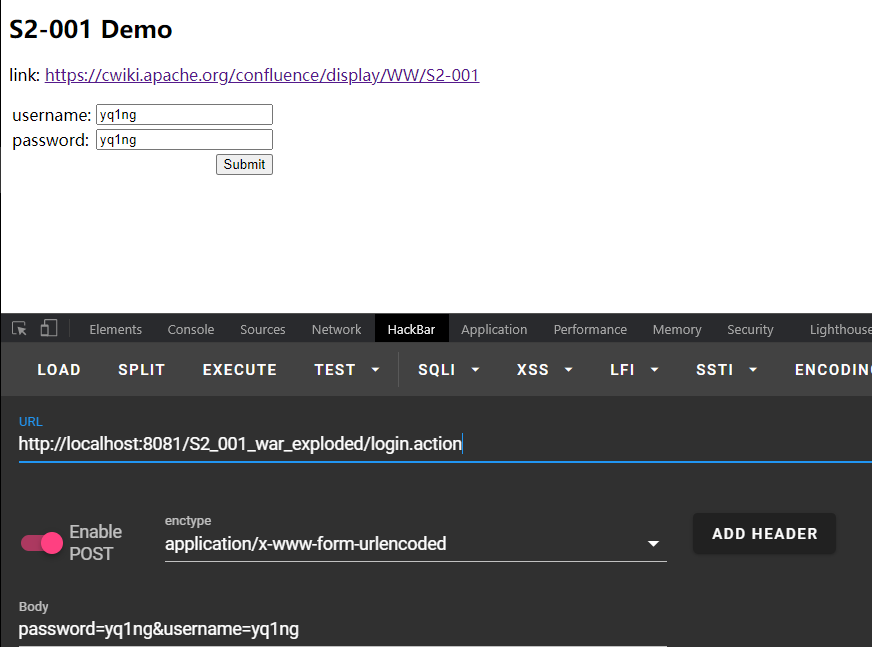The width and height of the screenshot is (872, 647).
Task: Expand the XSS dropdown menu
Action: pos(544,369)
